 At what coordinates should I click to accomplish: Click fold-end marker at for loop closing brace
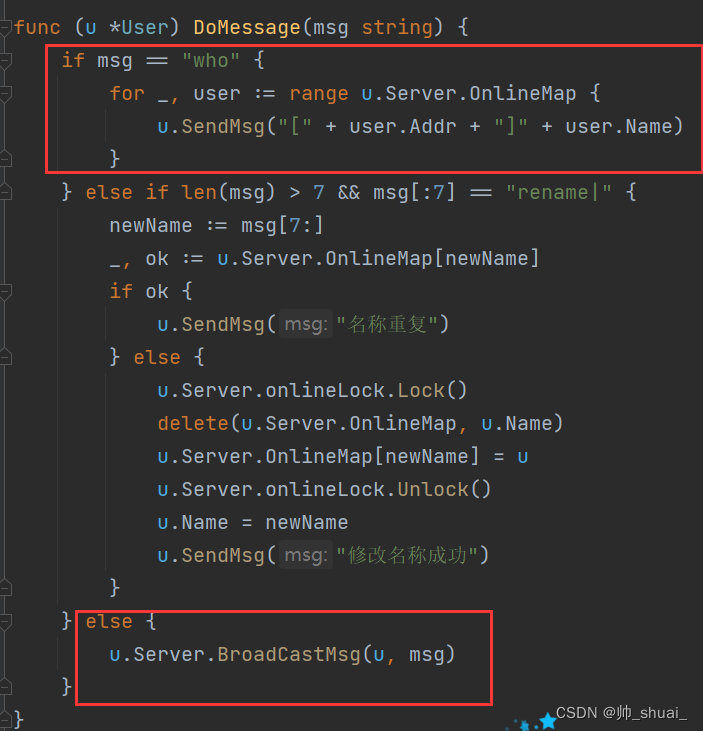[x=5, y=159]
